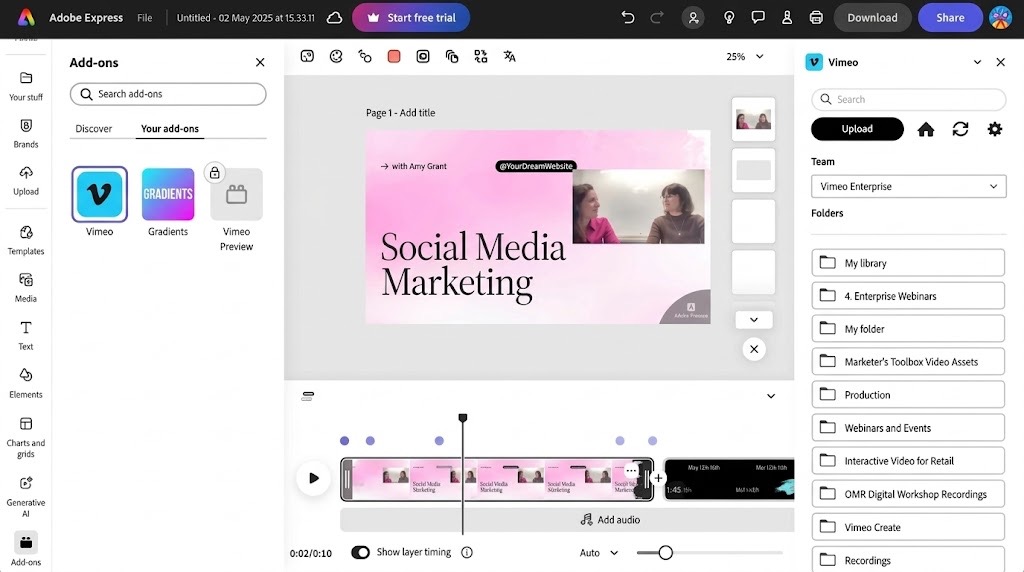Open the Generative AI panel
1024x572 pixels.
click(x=25, y=497)
